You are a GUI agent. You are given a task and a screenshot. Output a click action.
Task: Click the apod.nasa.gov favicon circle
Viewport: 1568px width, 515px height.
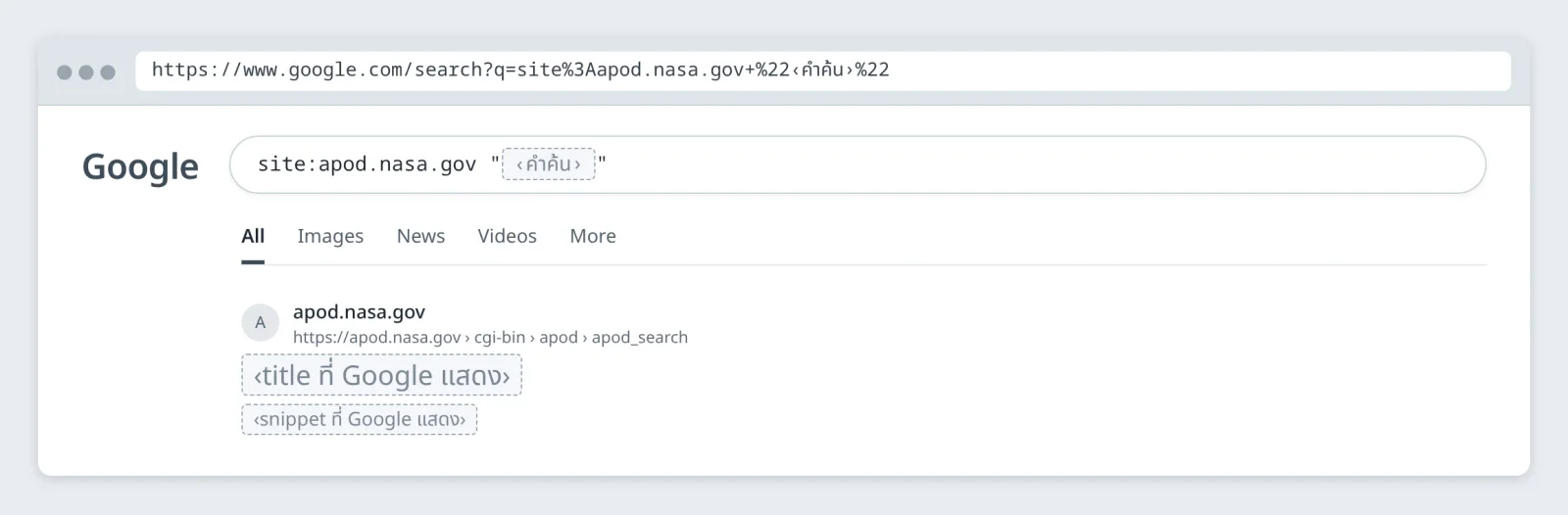pos(260,322)
